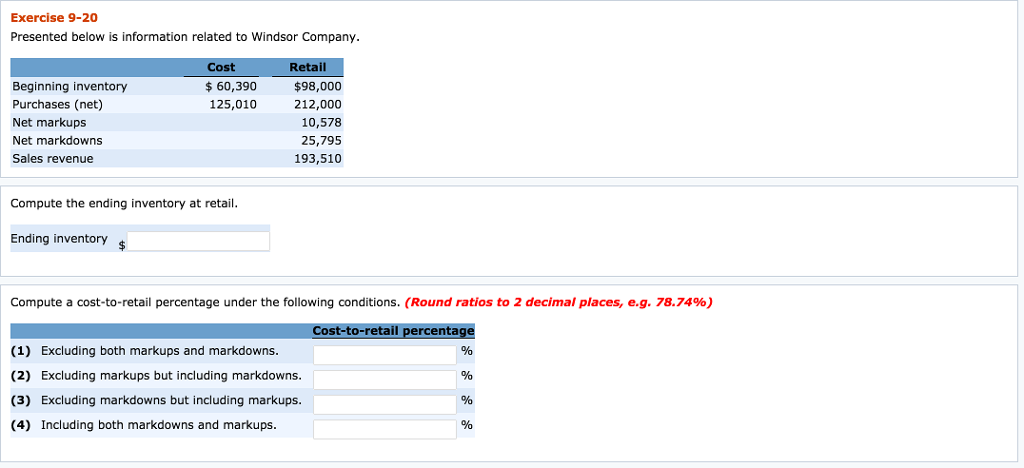Select the Beginning inventory row label
The width and height of the screenshot is (1024, 468).
click(69, 86)
